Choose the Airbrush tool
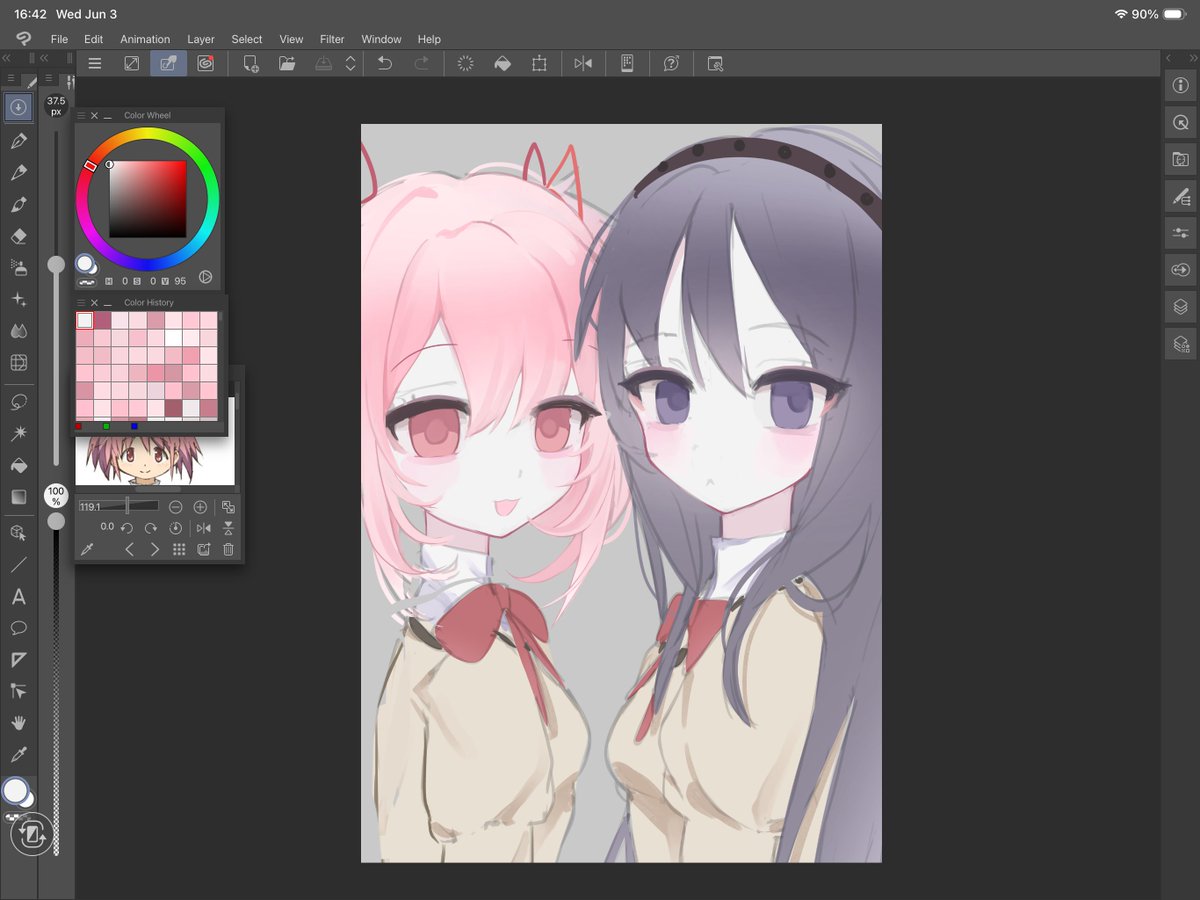Screen dimensions: 1200x900 tap(18, 267)
